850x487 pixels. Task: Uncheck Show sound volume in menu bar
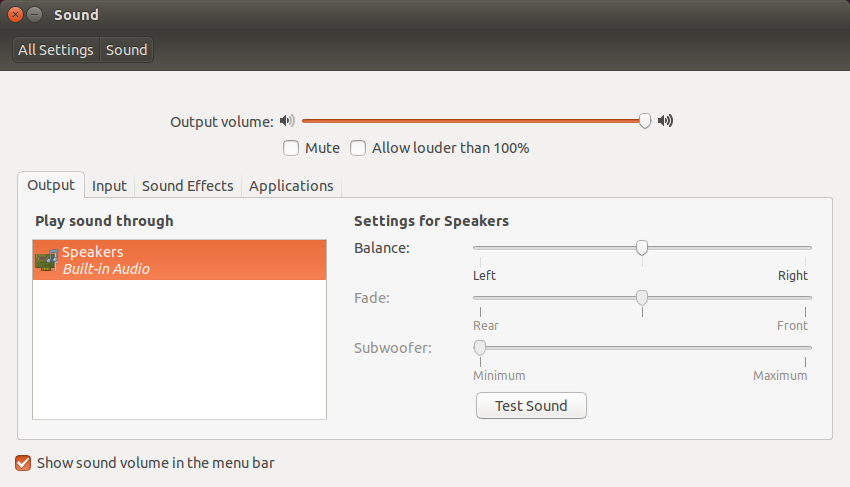tap(23, 463)
